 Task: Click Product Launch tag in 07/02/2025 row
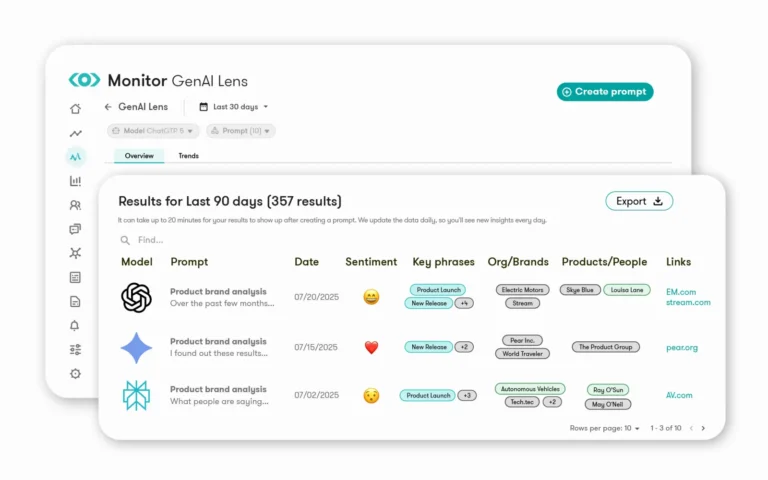tap(428, 395)
